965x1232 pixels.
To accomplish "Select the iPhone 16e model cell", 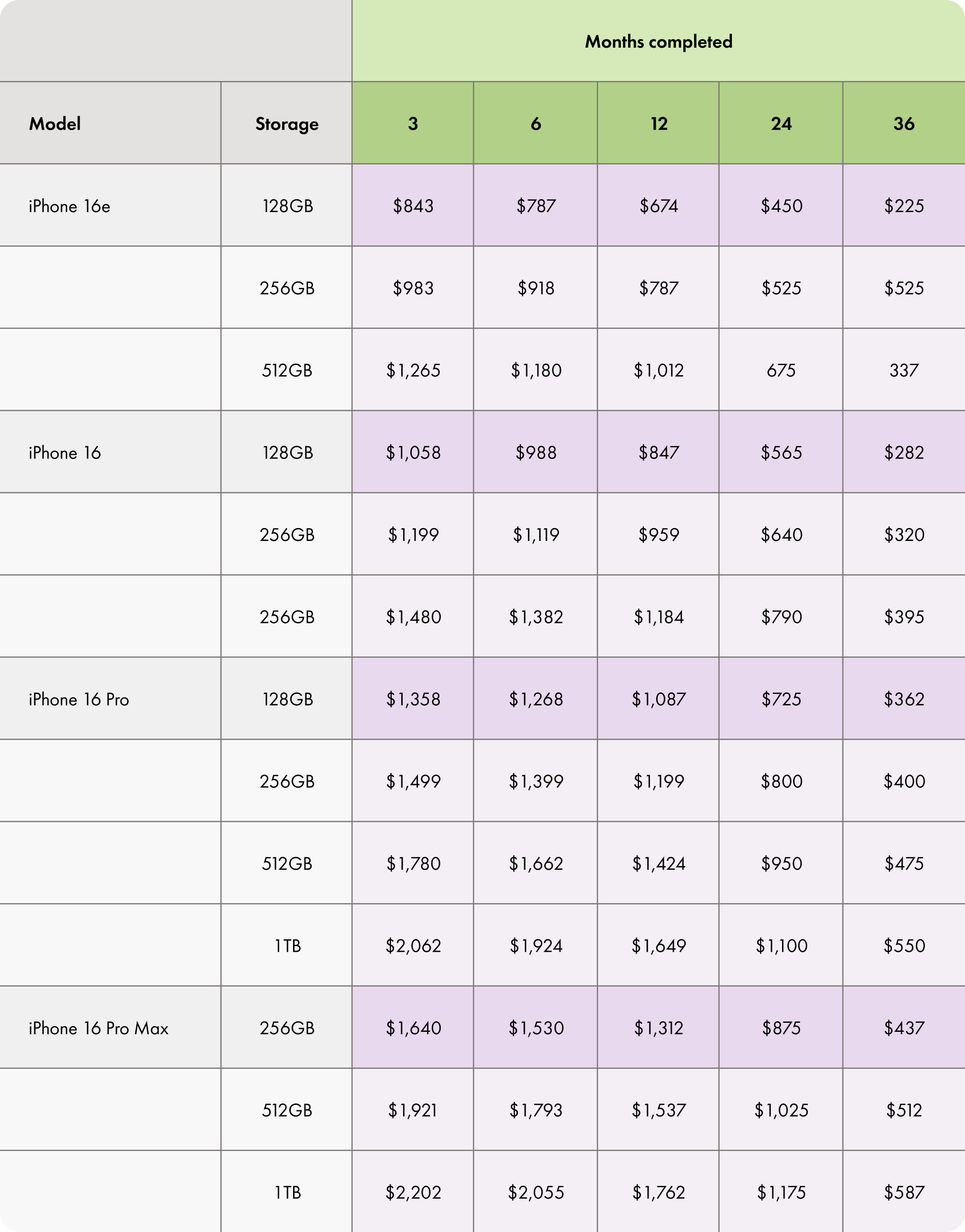I will tap(110, 206).
